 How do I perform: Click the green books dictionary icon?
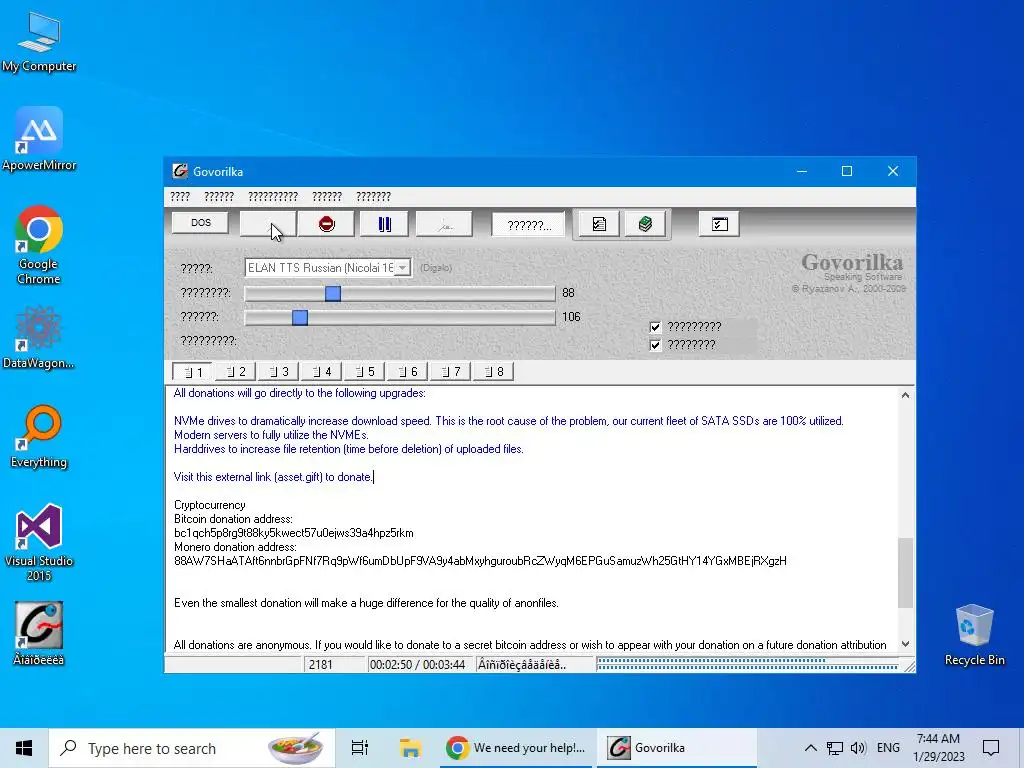[645, 224]
